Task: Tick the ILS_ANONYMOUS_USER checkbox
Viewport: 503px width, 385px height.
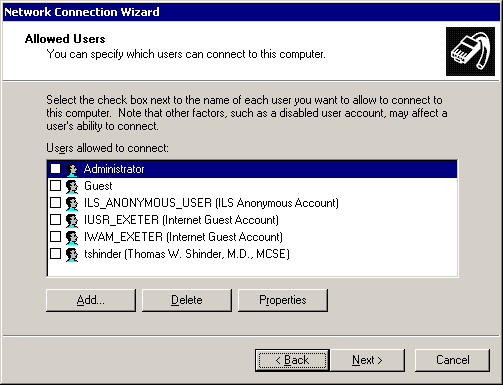Action: tap(55, 202)
